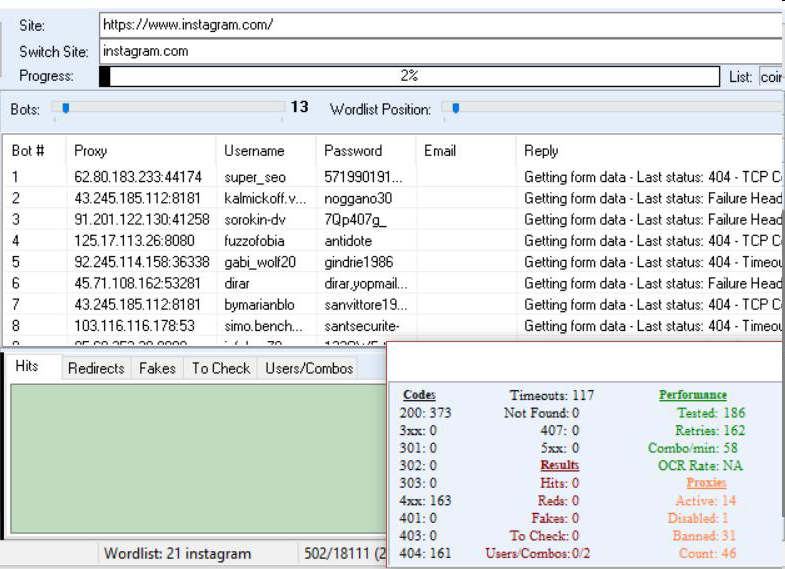Switch to the To Check tab

pos(221,368)
